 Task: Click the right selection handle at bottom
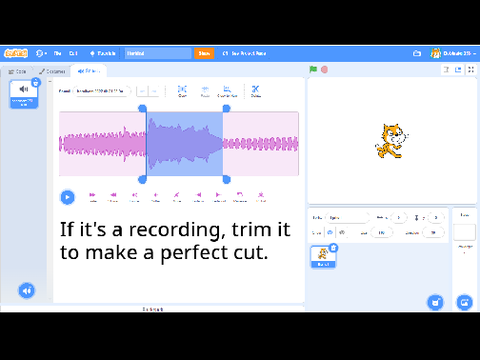click(226, 180)
